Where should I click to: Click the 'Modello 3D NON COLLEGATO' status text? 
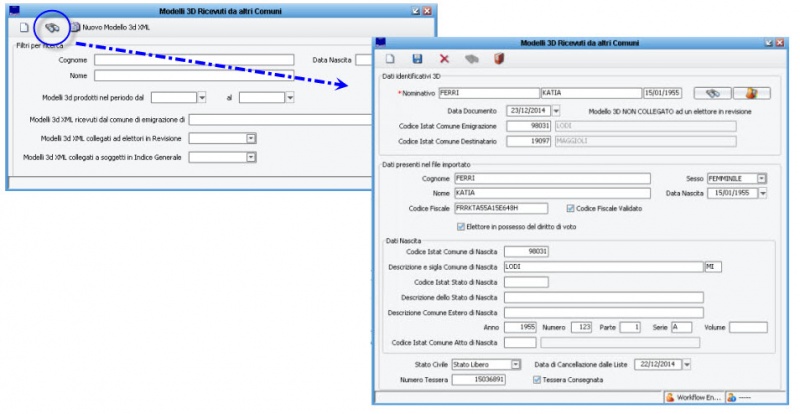pyautogui.click(x=669, y=111)
